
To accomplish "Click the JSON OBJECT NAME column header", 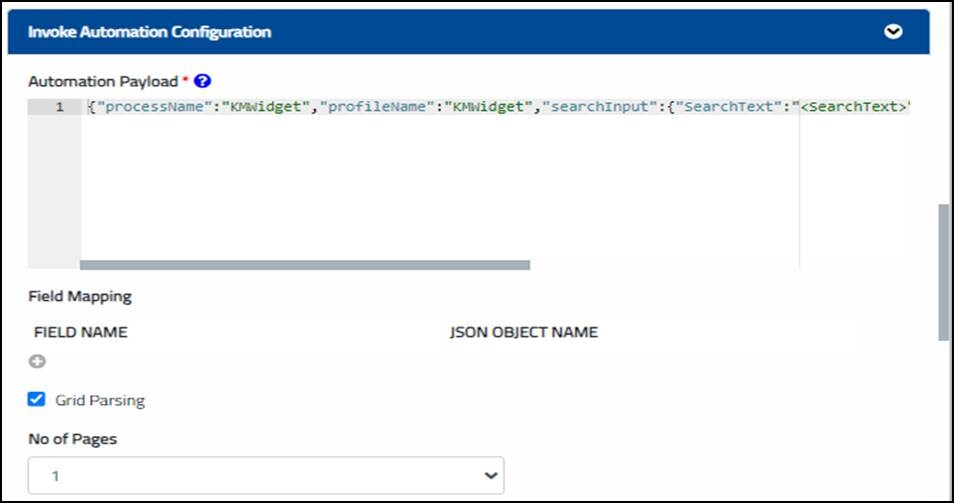I will point(524,332).
